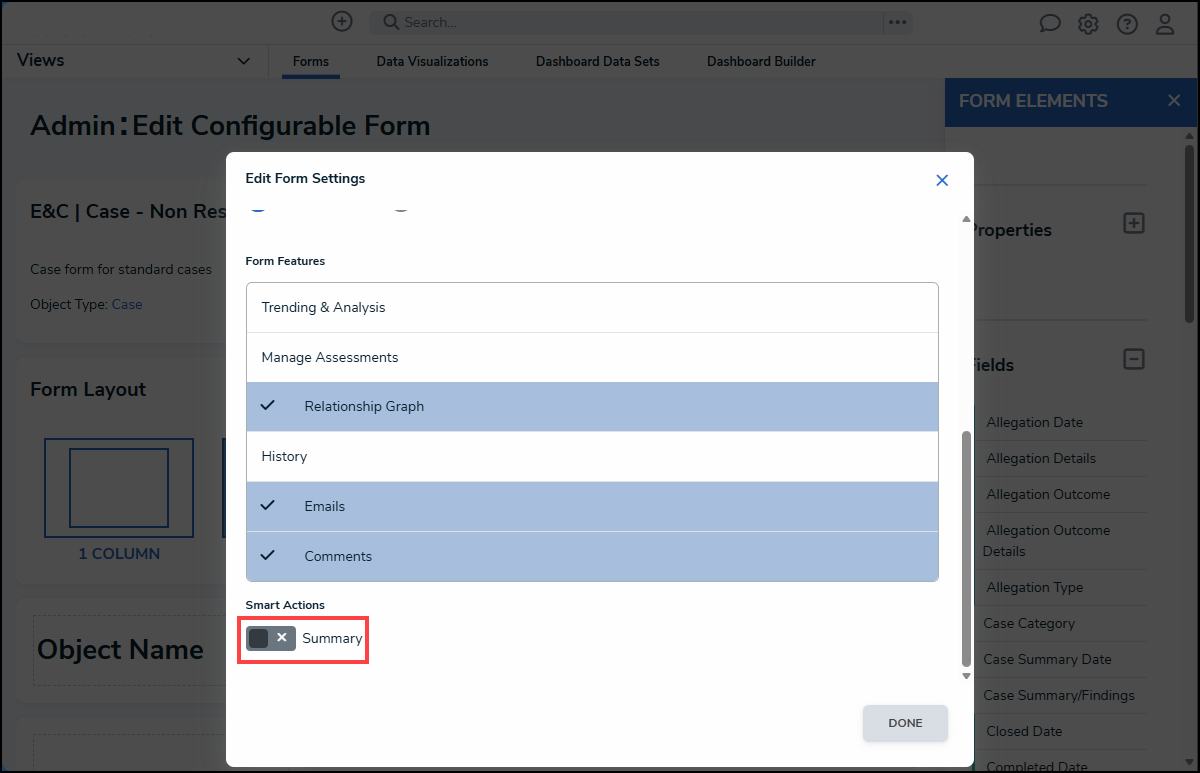Click the plus create icon in top bar
1200x773 pixels.
coord(342,21)
